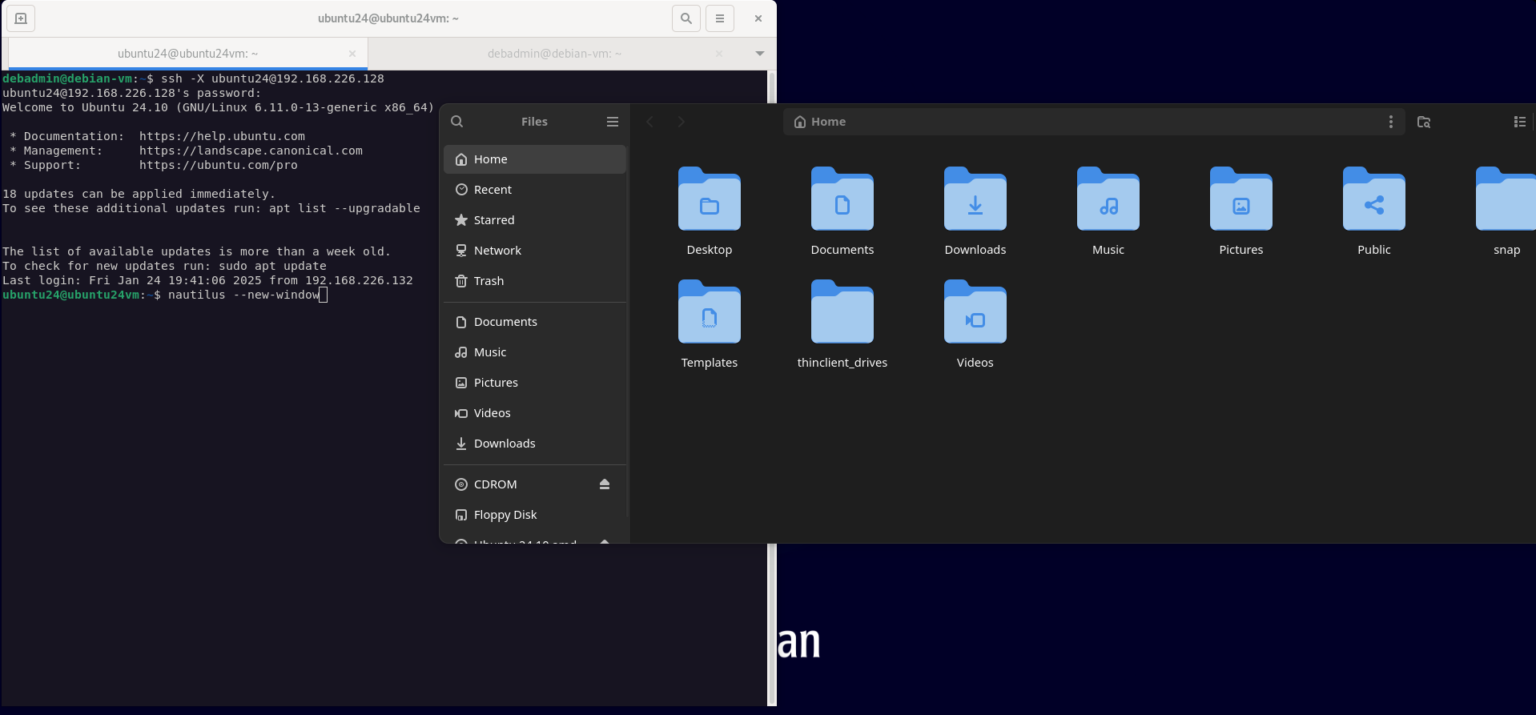Select Floppy Disk in the sidebar
Screen dimensions: 1536x715
505,514
